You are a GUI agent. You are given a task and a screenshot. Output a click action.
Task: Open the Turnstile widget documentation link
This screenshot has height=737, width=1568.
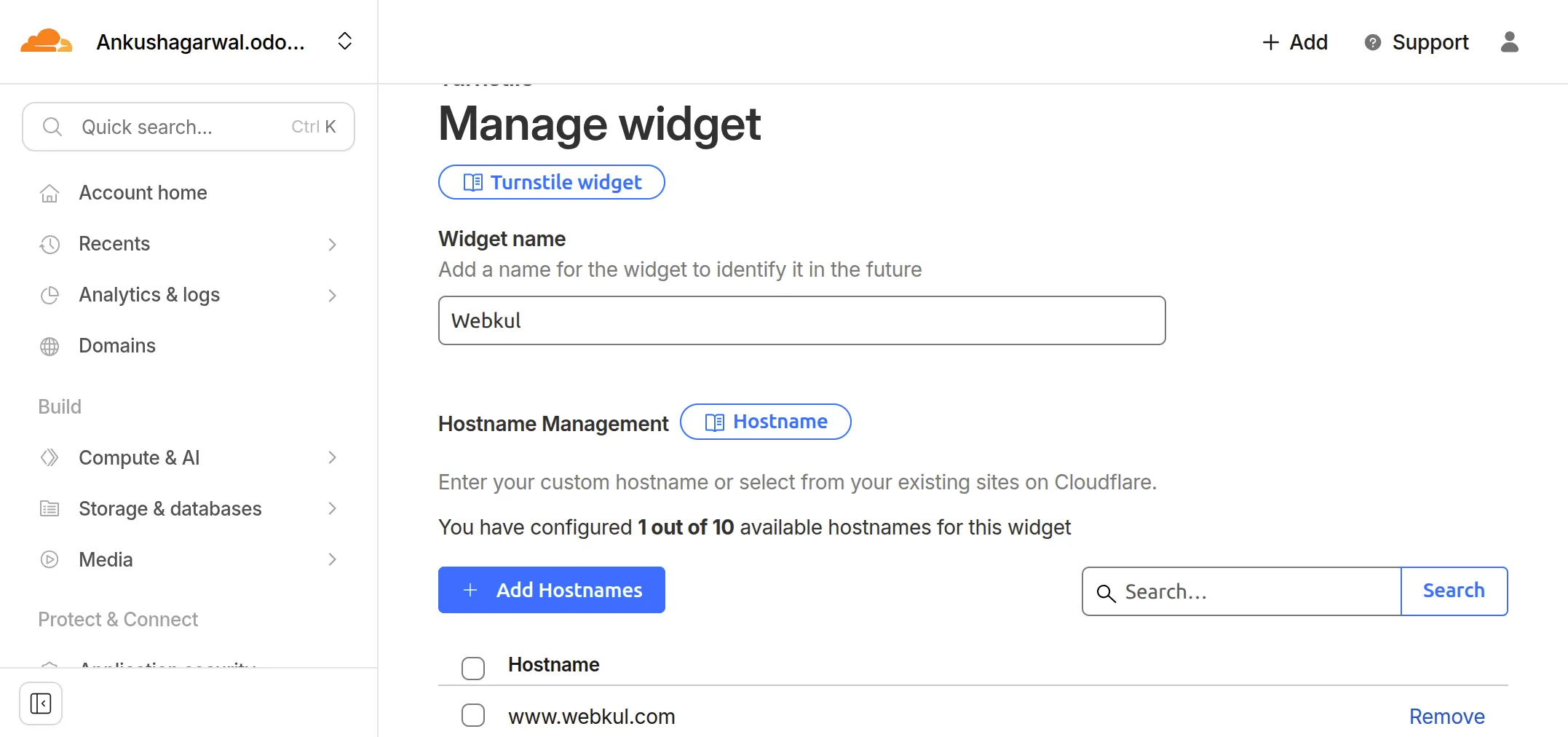[552, 182]
